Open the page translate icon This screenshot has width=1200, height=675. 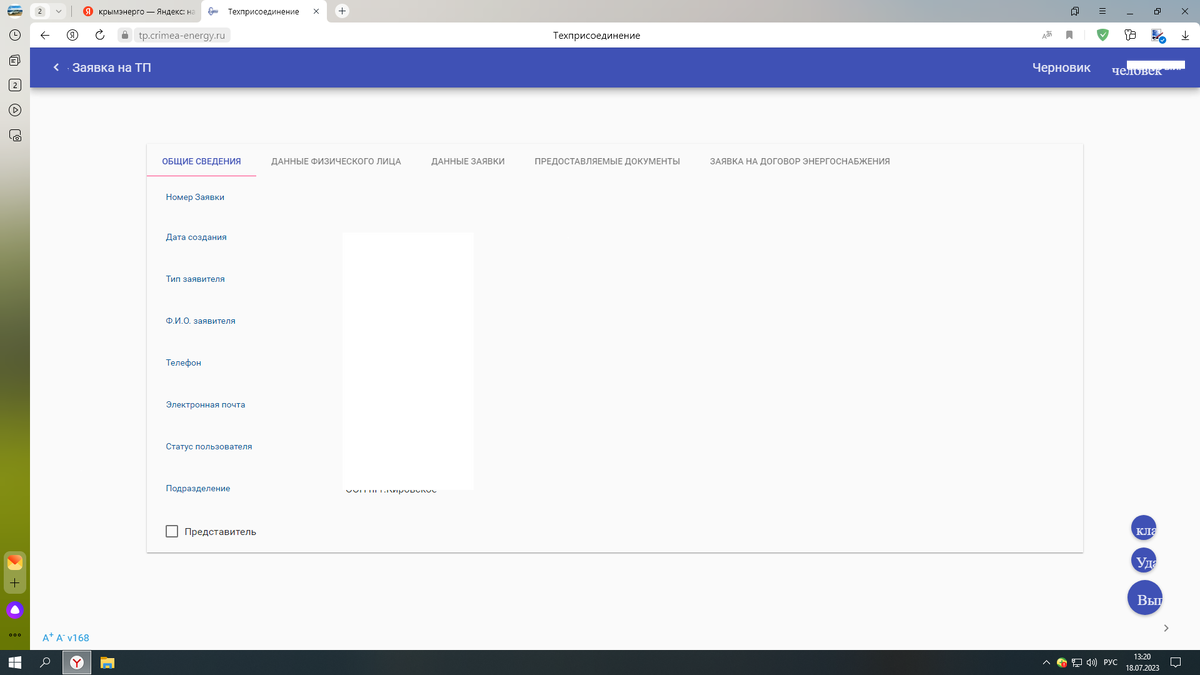1047,35
